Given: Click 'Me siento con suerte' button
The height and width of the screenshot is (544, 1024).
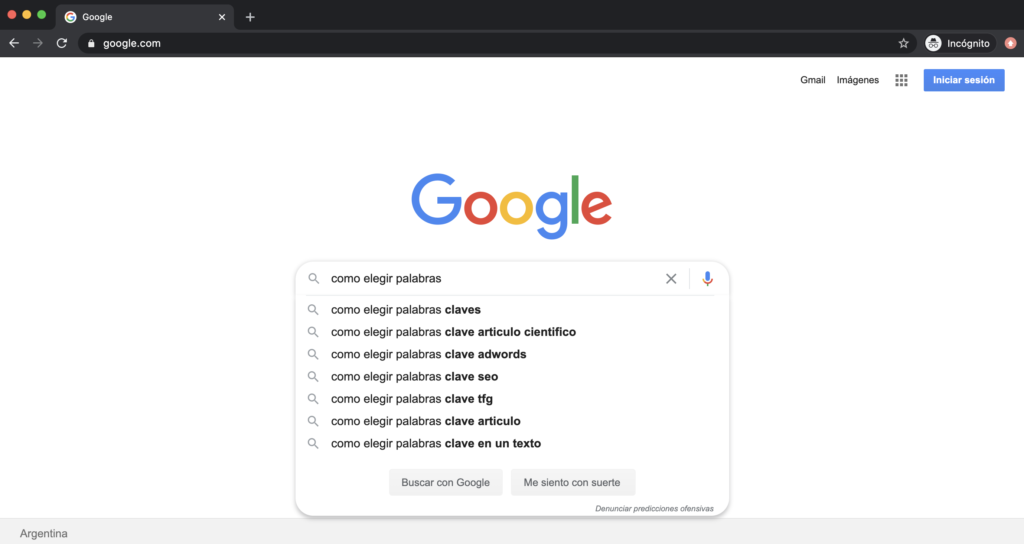Looking at the screenshot, I should point(572,482).
